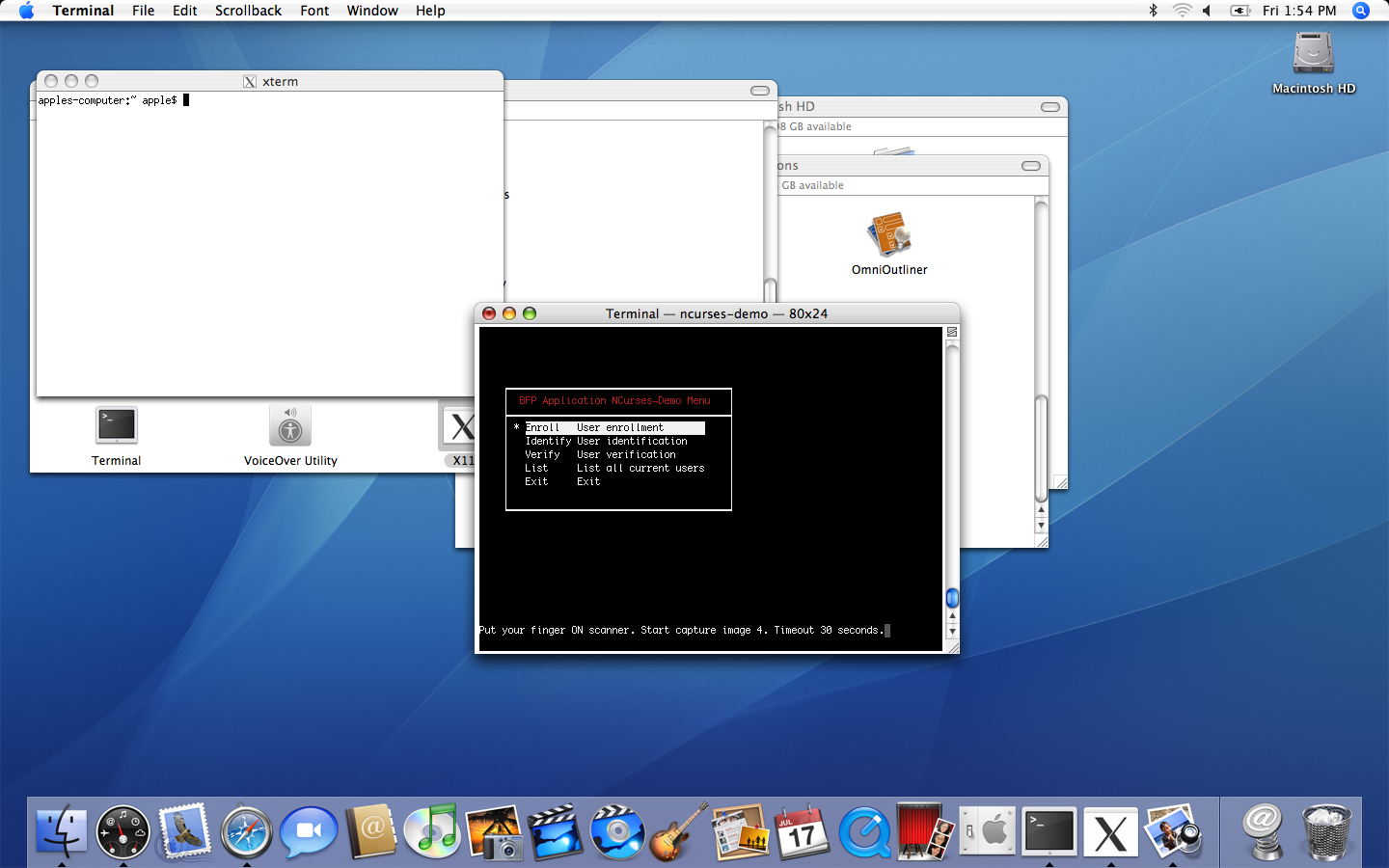Open the Scrollback menu
This screenshot has width=1389, height=868.
pos(248,11)
